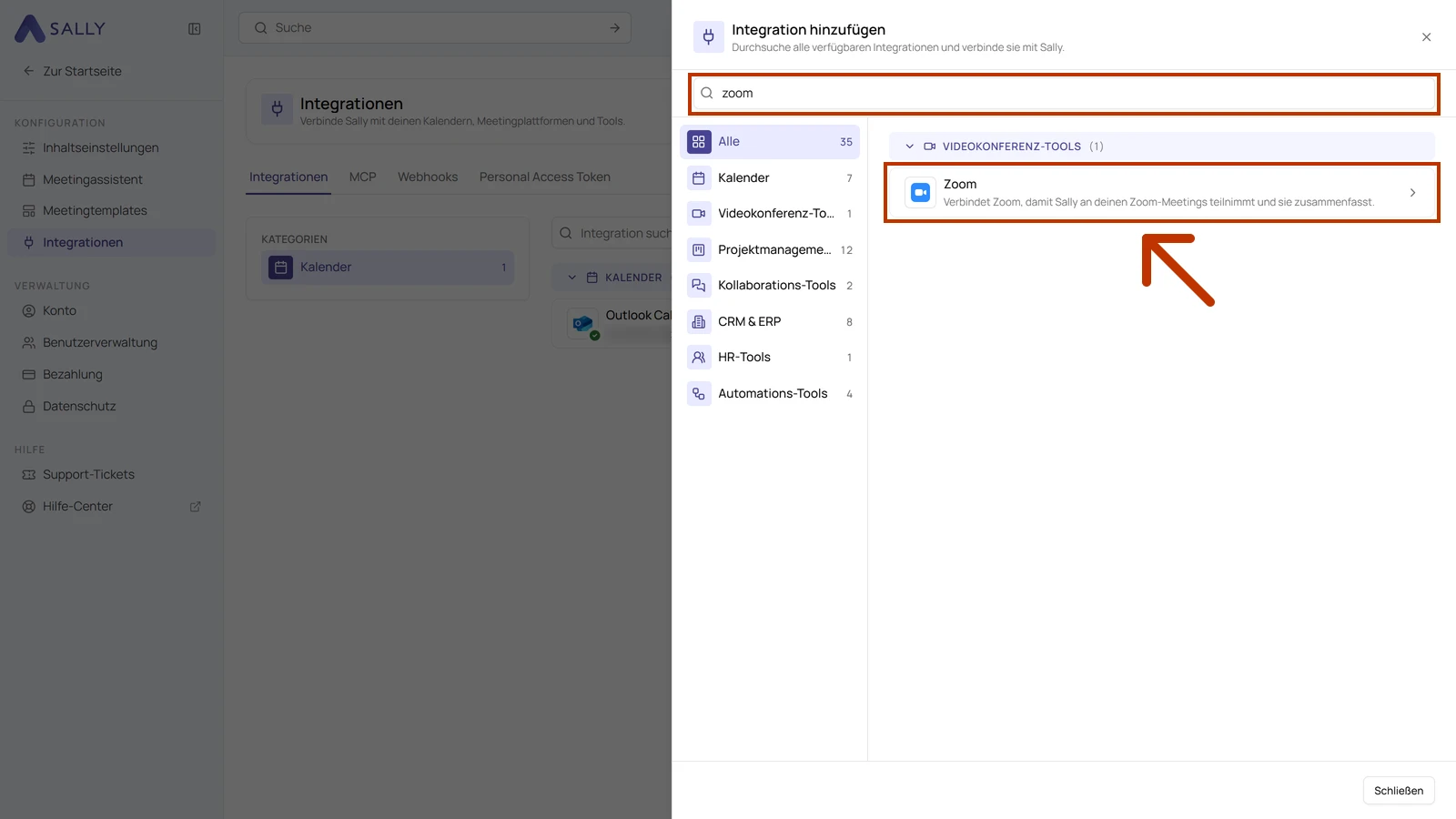Click the Zoom camera app icon
1456x819 pixels.
(921, 193)
